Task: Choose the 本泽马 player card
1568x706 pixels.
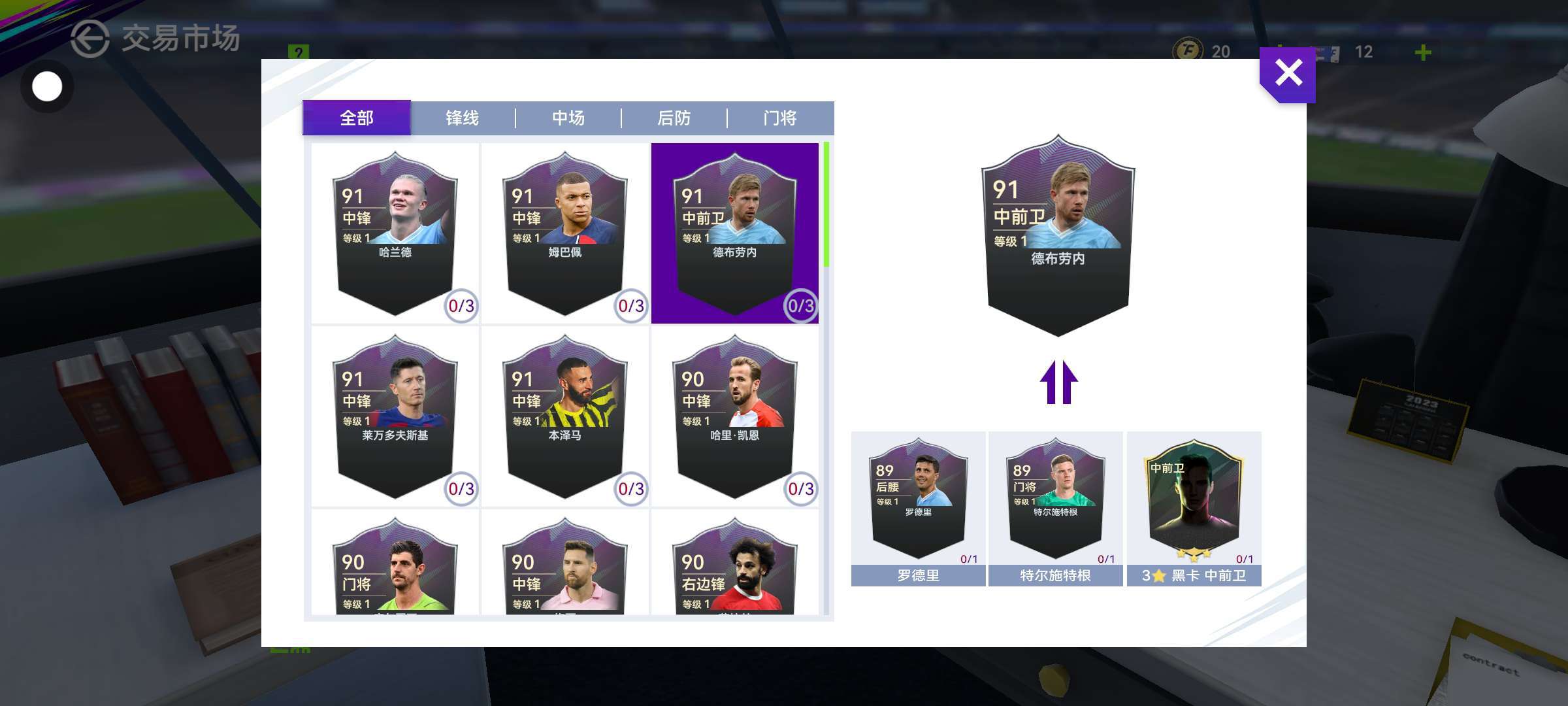Action: pyautogui.click(x=565, y=416)
